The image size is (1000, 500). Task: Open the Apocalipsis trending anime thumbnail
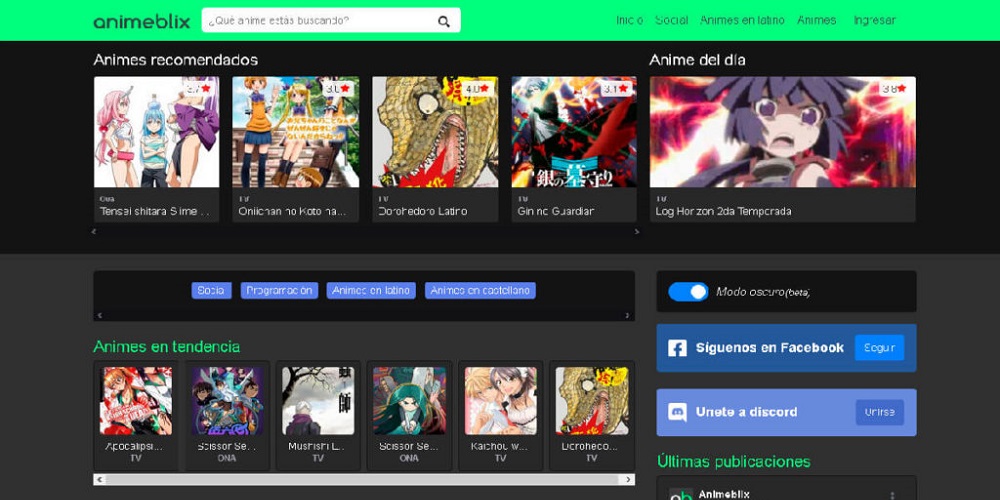tap(136, 401)
